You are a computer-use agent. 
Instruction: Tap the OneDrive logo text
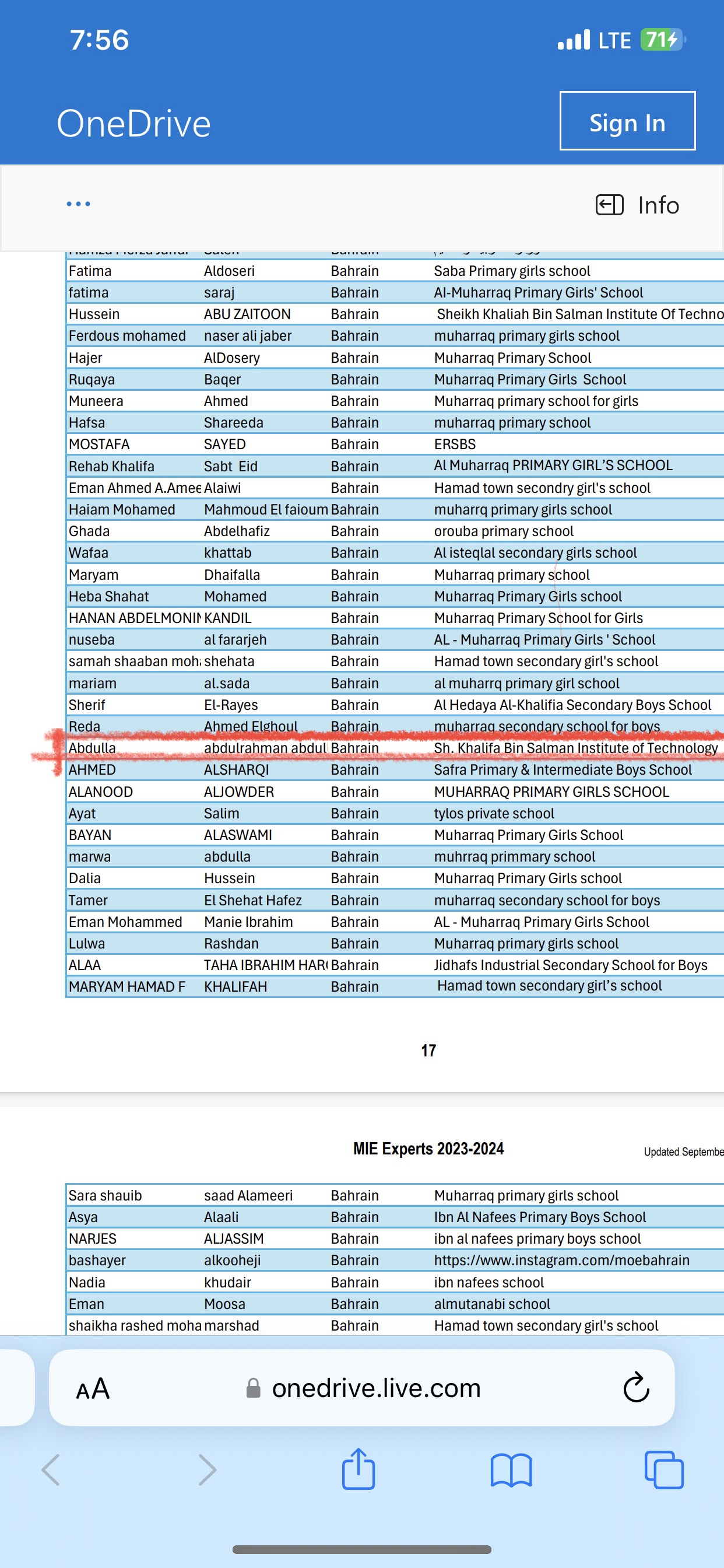point(134,124)
